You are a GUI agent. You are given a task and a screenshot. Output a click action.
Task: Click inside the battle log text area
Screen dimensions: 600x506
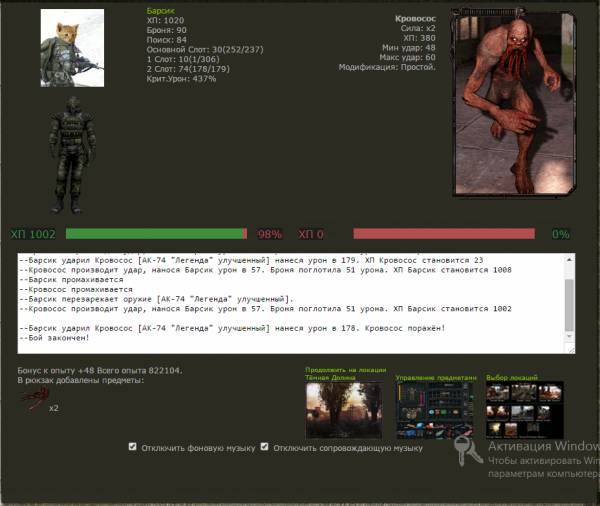click(x=290, y=302)
